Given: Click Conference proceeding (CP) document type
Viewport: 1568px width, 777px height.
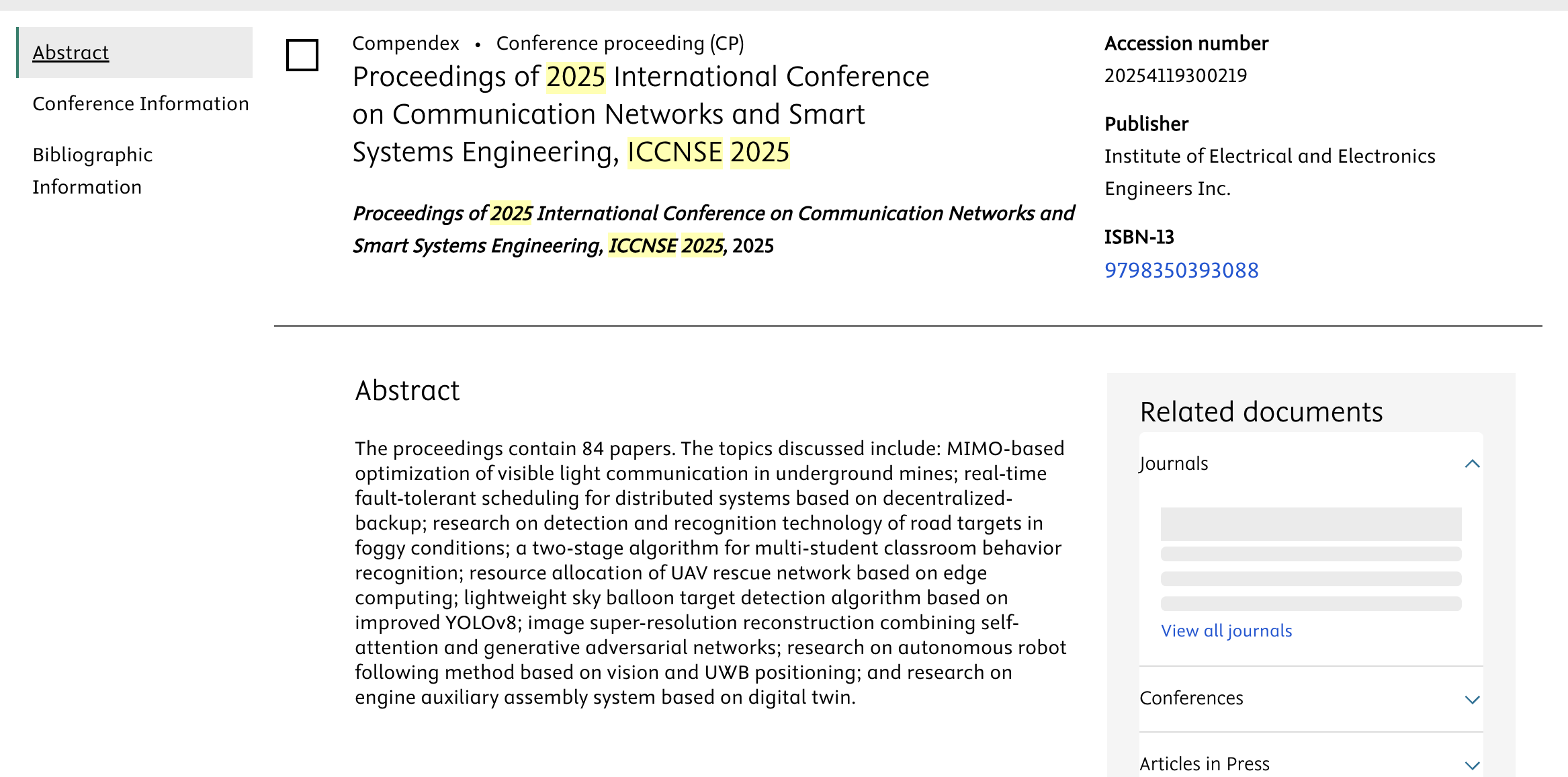Looking at the screenshot, I should coord(619,43).
